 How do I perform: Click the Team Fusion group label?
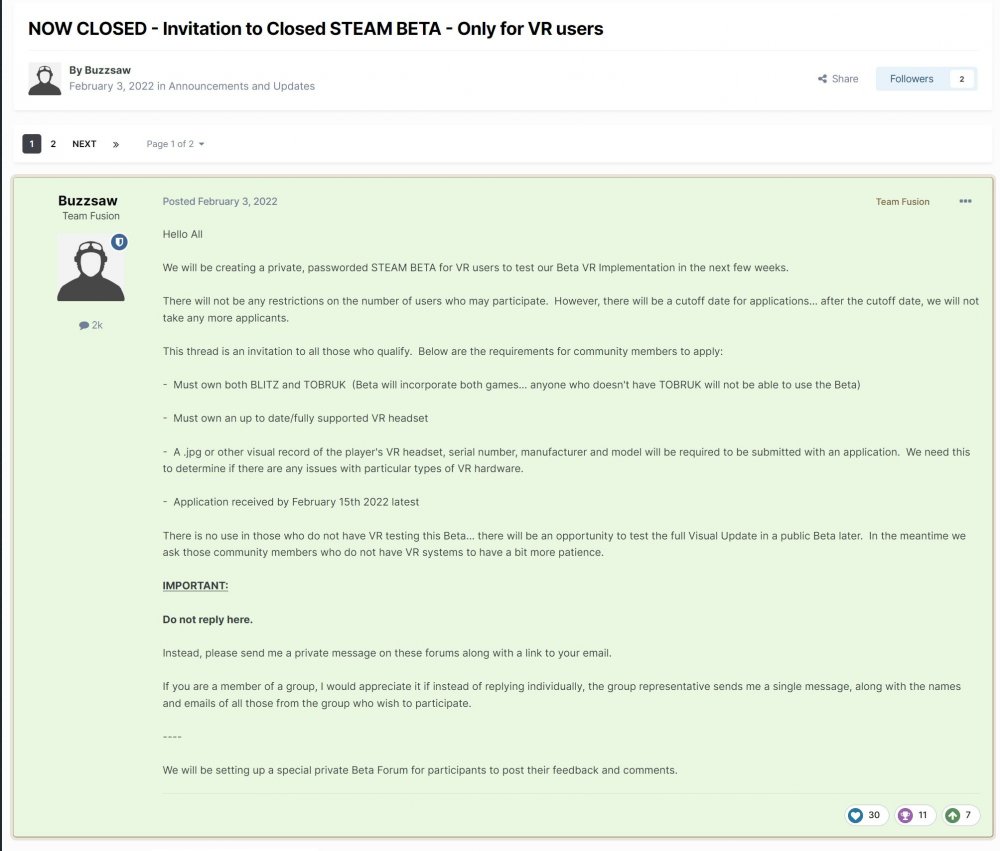tap(903, 201)
